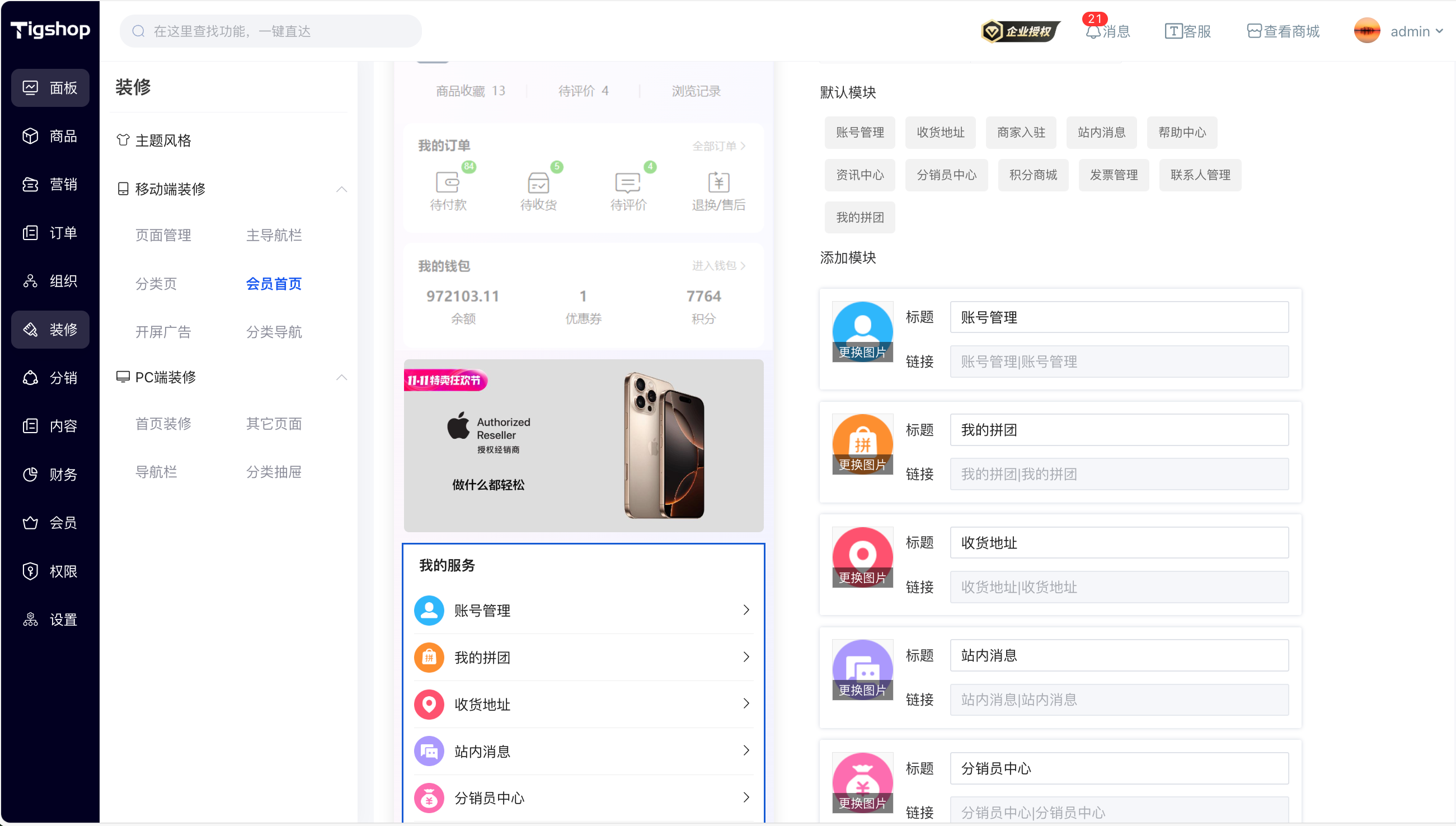Select the 装修 decoration sidebar item
Screen dimensions: 1456x826
pos(50,330)
